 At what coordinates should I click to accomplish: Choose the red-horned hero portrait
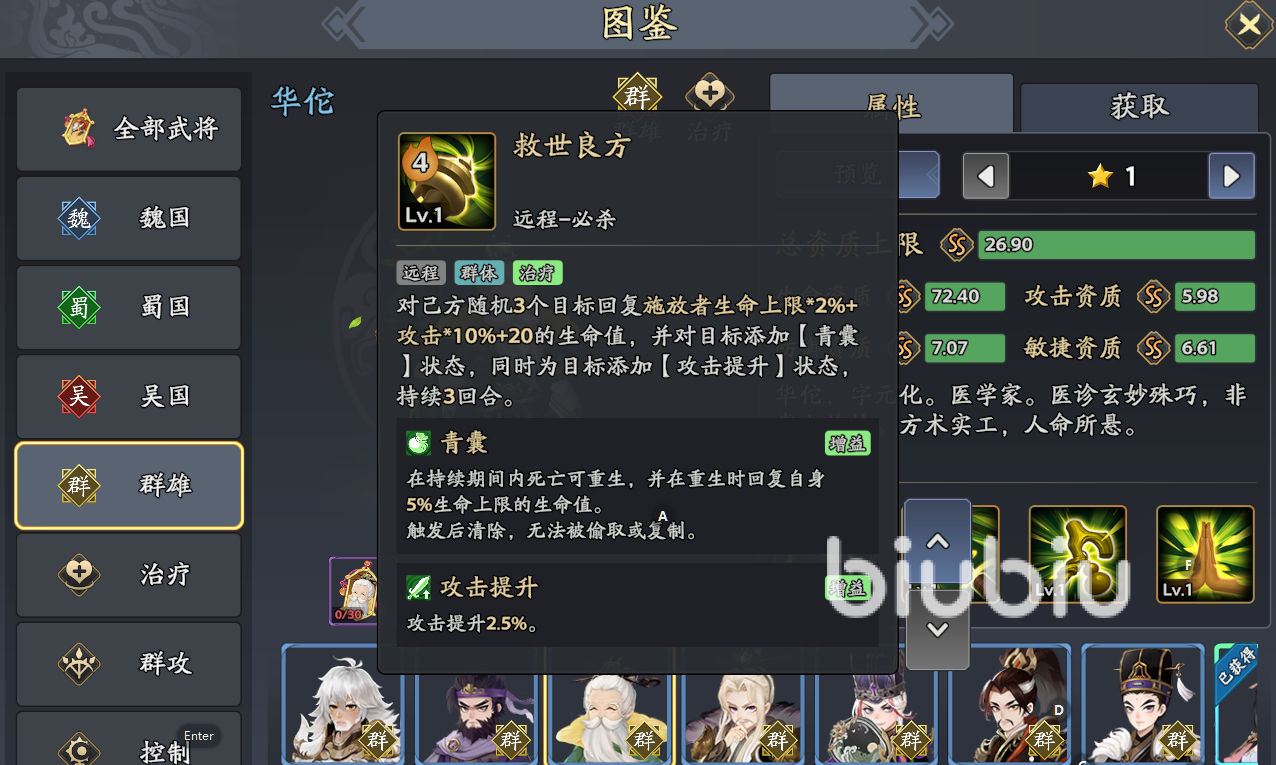(x=1009, y=704)
